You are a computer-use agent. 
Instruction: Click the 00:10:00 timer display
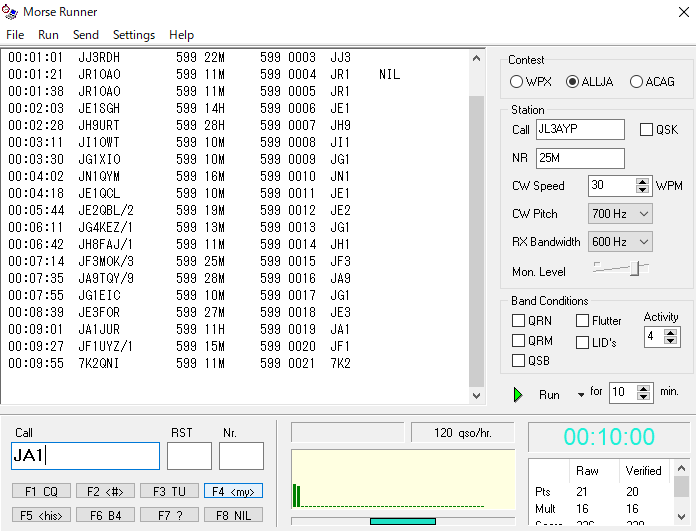[x=609, y=437]
